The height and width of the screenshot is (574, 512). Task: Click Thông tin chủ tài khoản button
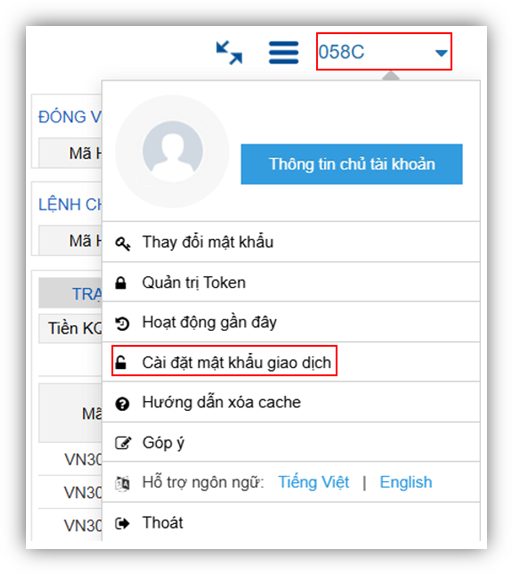pyautogui.click(x=351, y=164)
